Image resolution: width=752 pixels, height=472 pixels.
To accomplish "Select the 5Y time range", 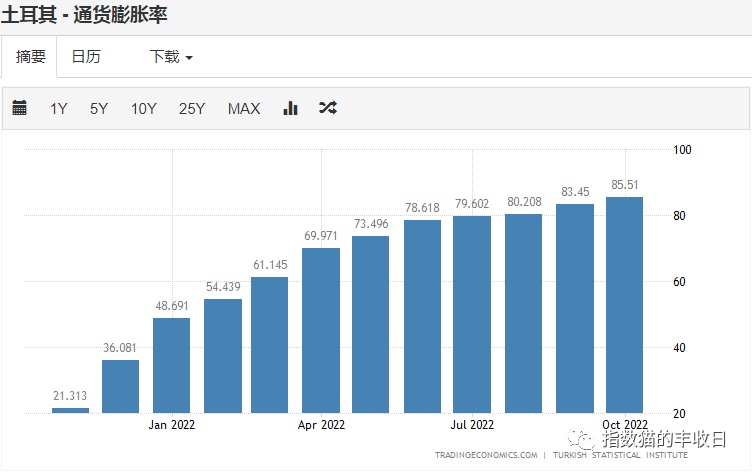I will pyautogui.click(x=99, y=109).
